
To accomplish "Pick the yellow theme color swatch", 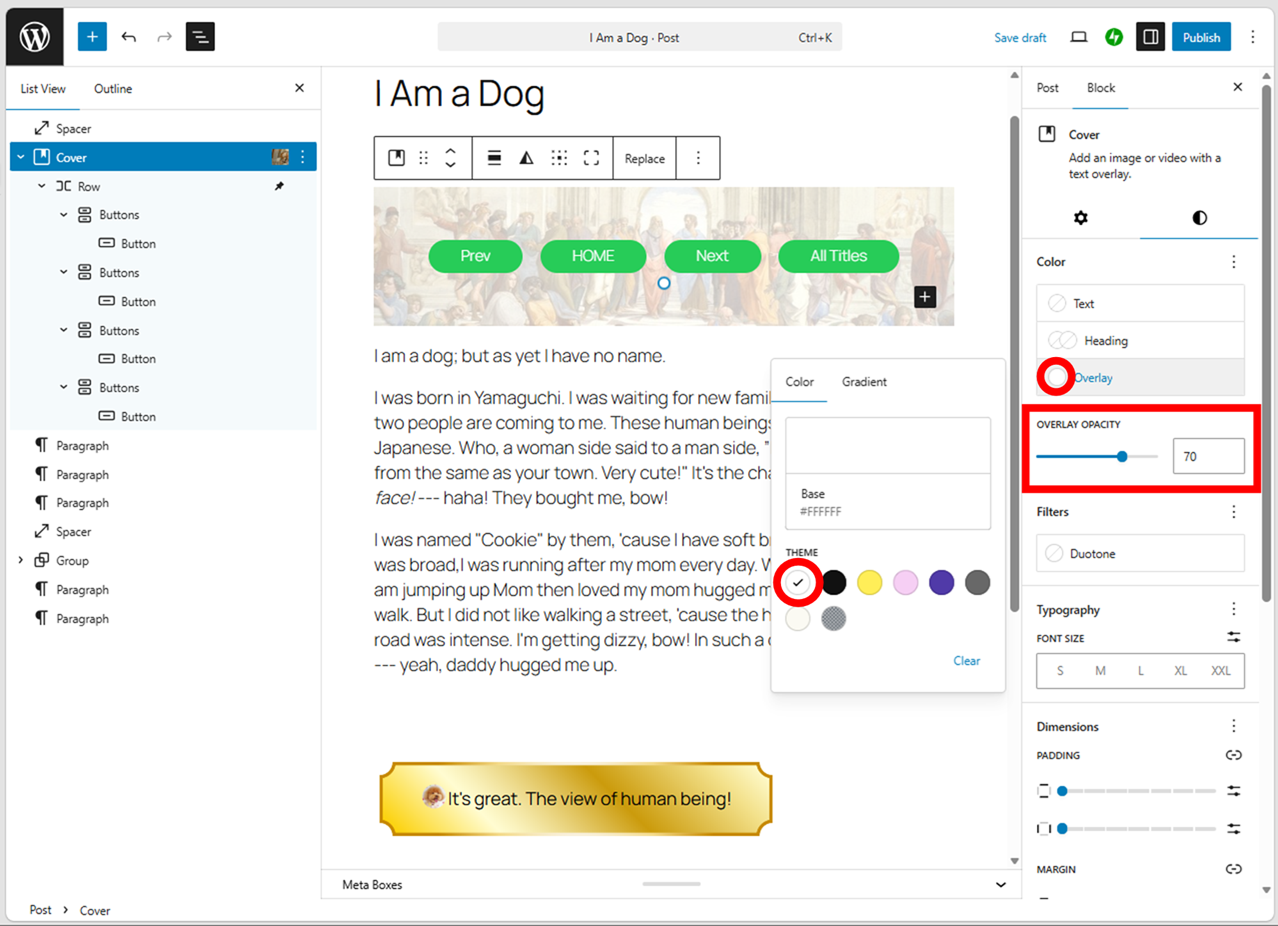I will [x=869, y=583].
